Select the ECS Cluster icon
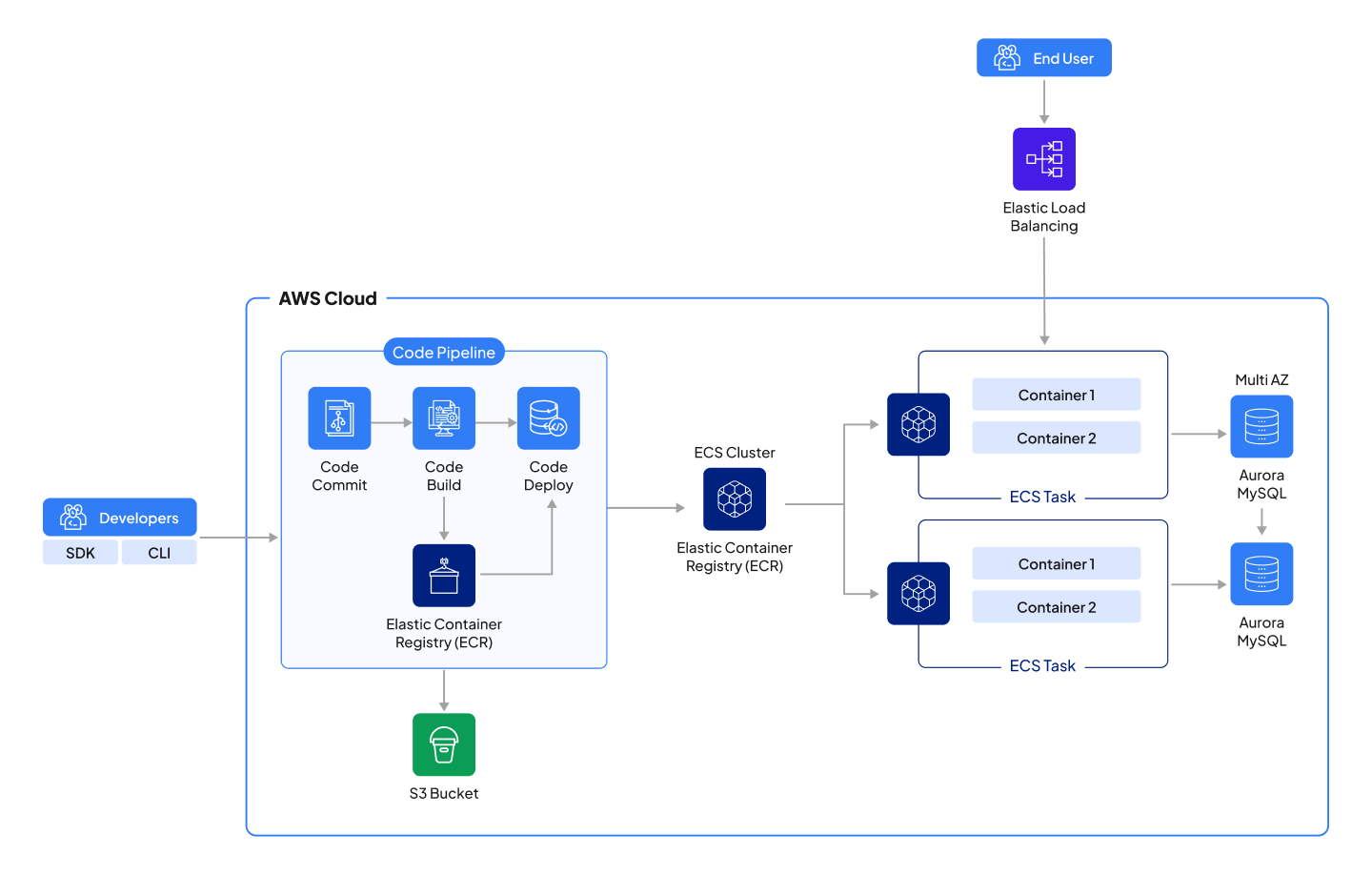The image size is (1372, 875). pyautogui.click(x=735, y=499)
